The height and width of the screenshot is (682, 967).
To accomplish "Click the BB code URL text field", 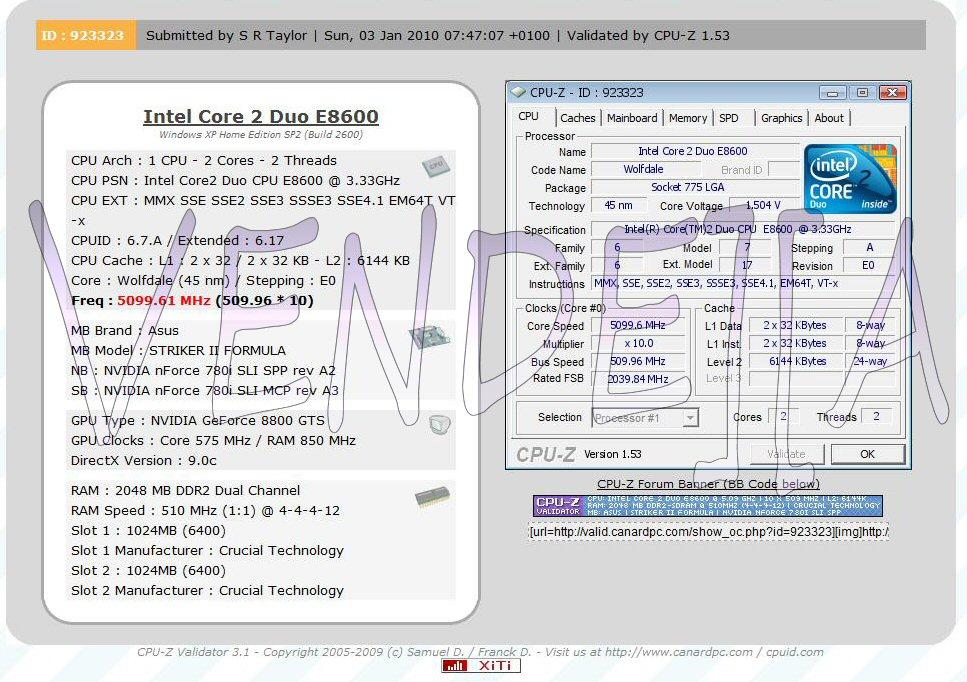I will point(708,532).
